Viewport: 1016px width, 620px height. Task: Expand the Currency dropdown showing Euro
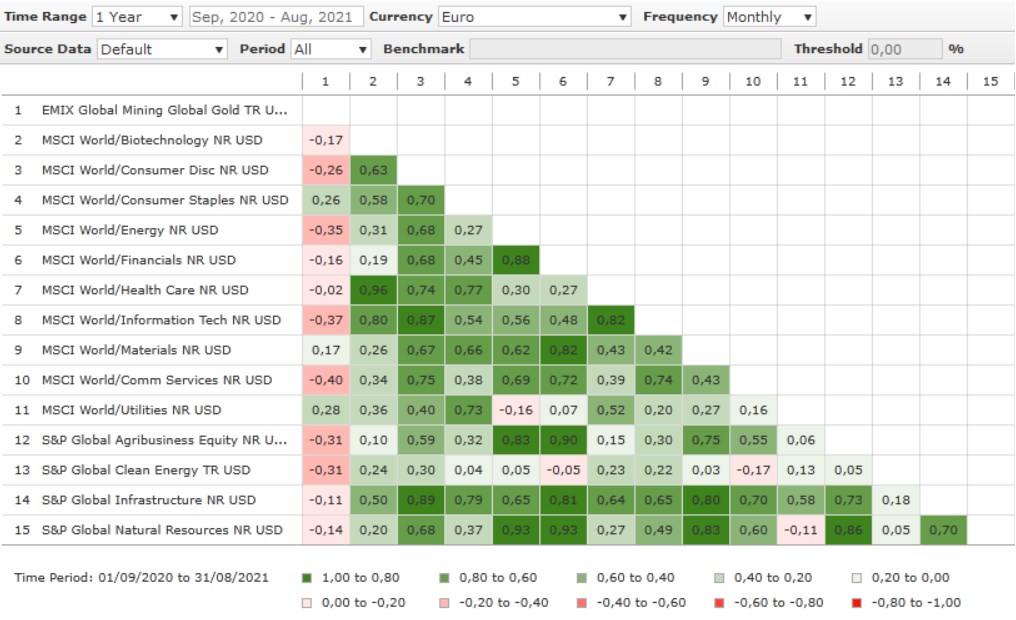click(534, 17)
